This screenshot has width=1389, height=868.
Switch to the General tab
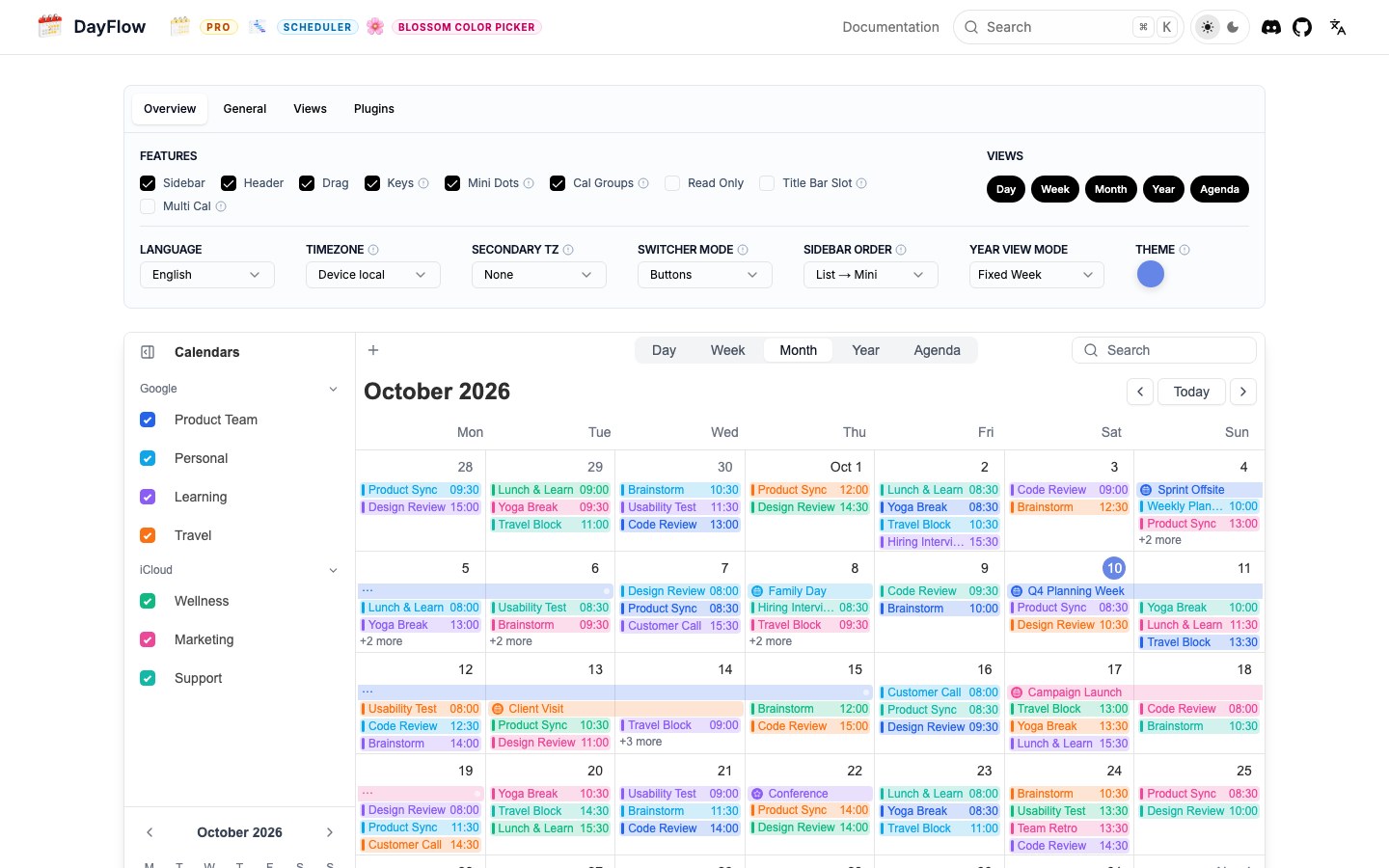[x=245, y=109]
